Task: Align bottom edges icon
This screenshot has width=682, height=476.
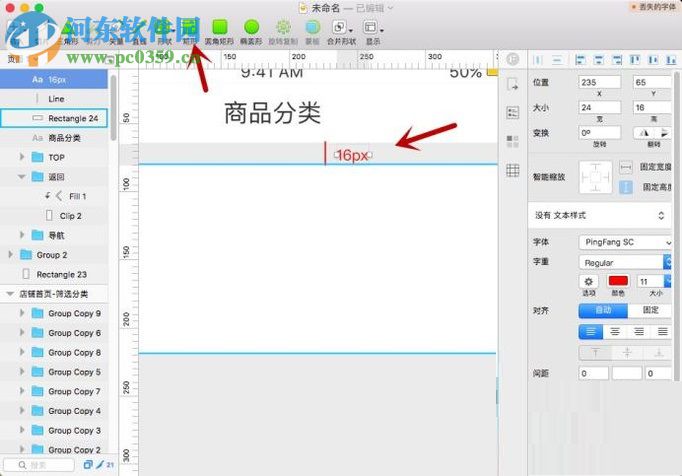Action: [671, 60]
